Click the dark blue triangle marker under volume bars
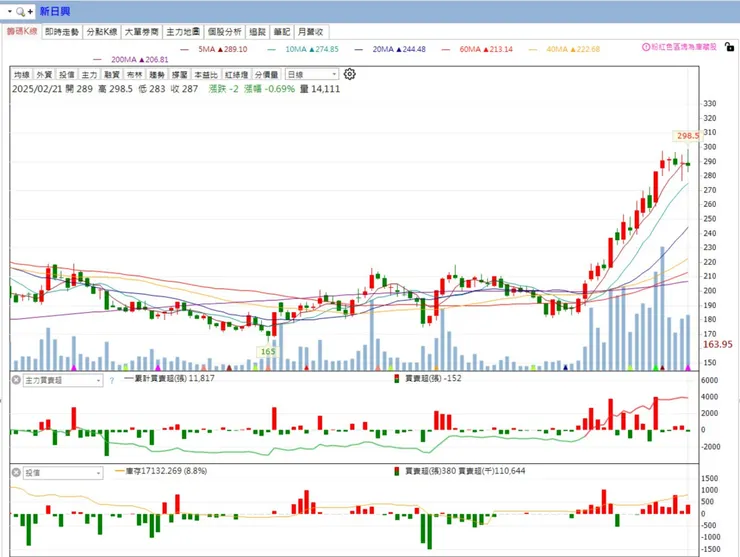The height and width of the screenshot is (557, 740). pyautogui.click(x=565, y=367)
